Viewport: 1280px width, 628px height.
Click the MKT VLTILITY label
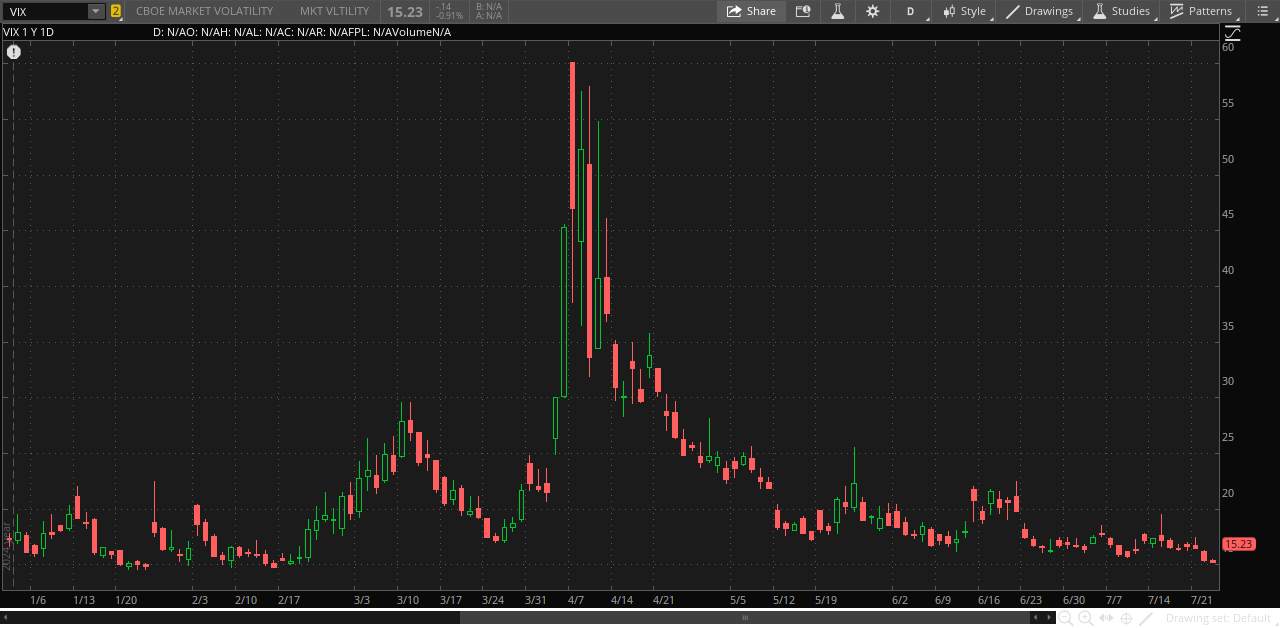click(334, 11)
